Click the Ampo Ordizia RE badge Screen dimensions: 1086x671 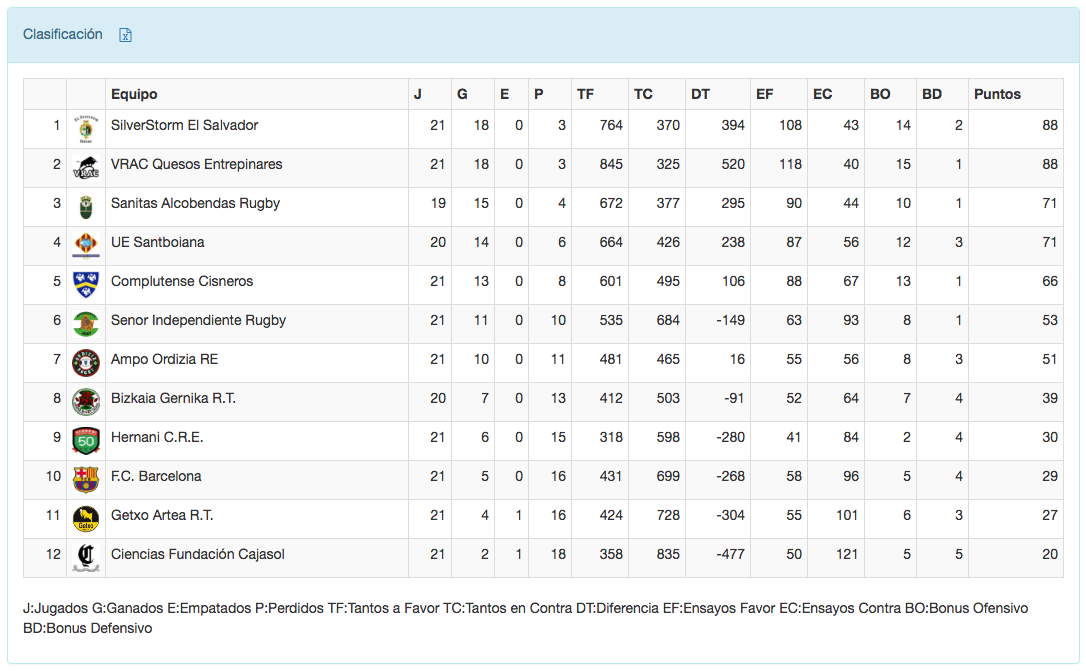pos(86,363)
